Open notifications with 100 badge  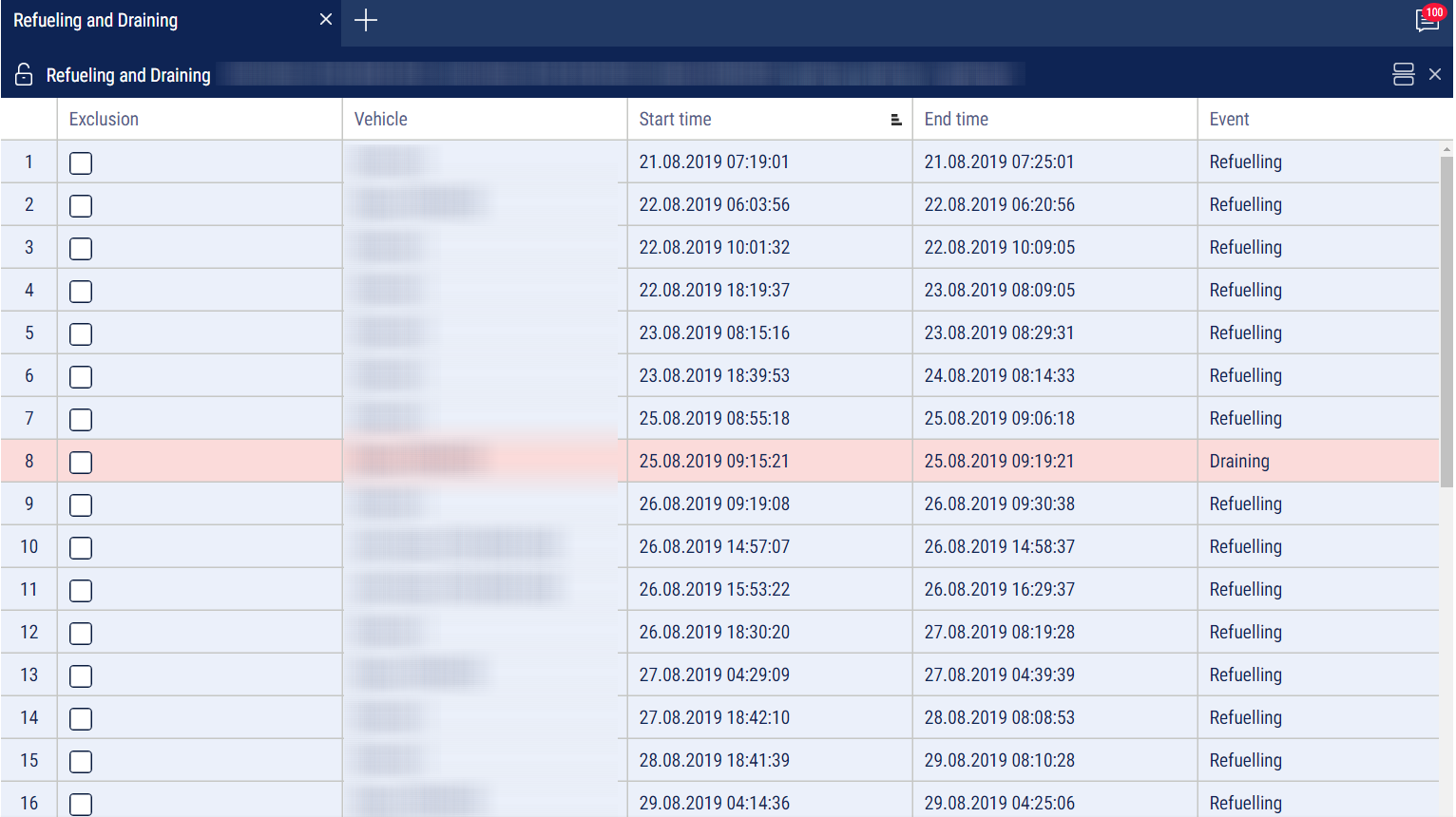[x=1428, y=19]
